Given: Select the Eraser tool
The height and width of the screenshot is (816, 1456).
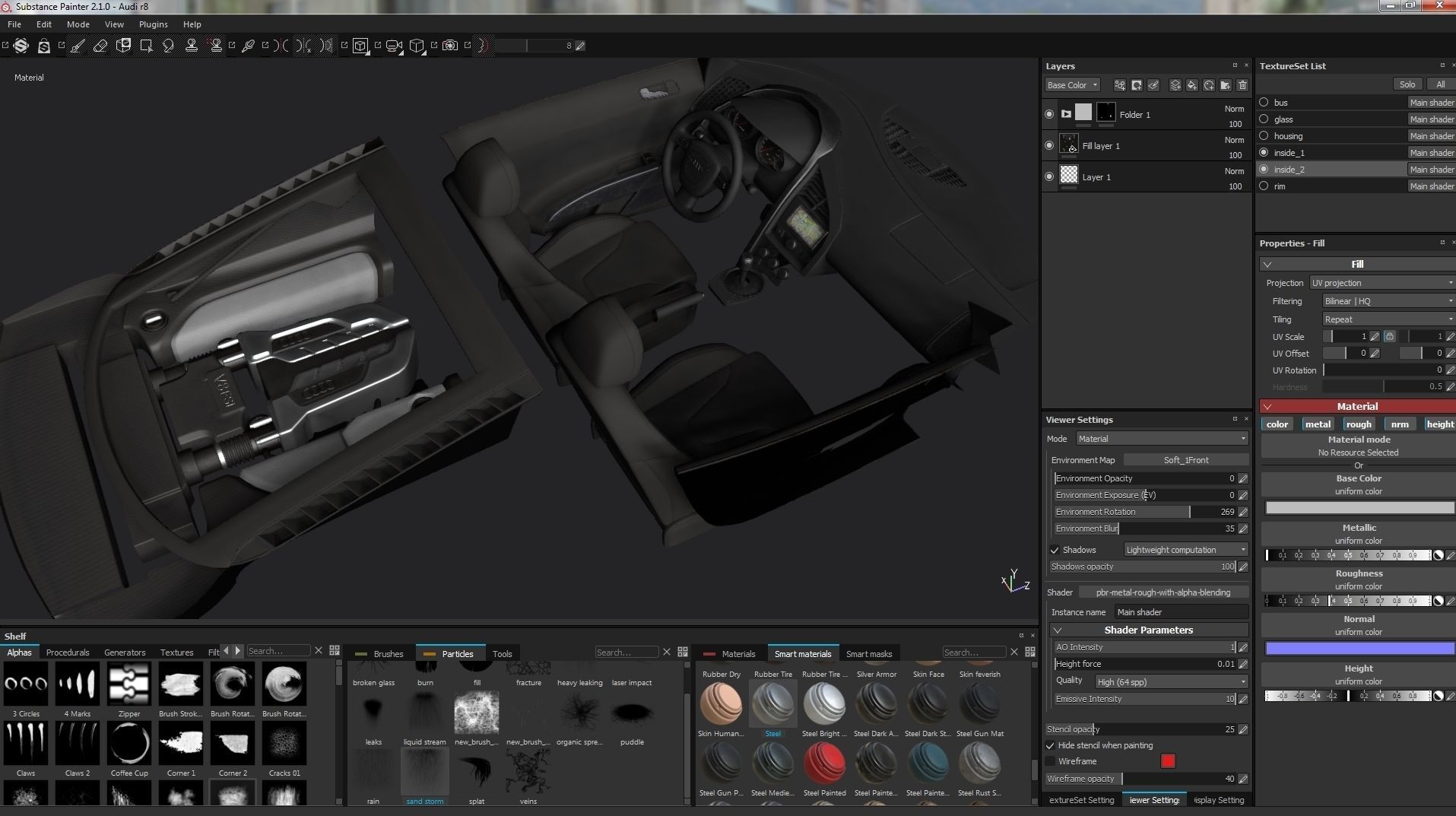Looking at the screenshot, I should (100, 46).
